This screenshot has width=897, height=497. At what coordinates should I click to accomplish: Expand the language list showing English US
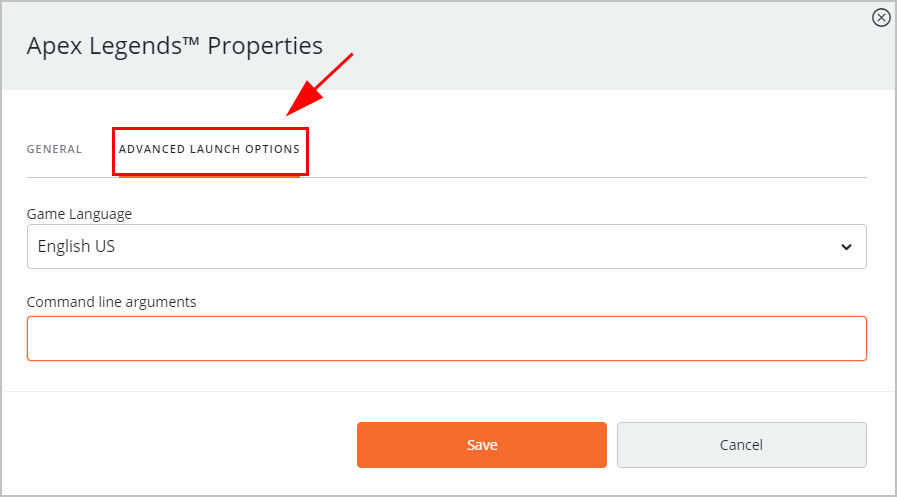446,246
